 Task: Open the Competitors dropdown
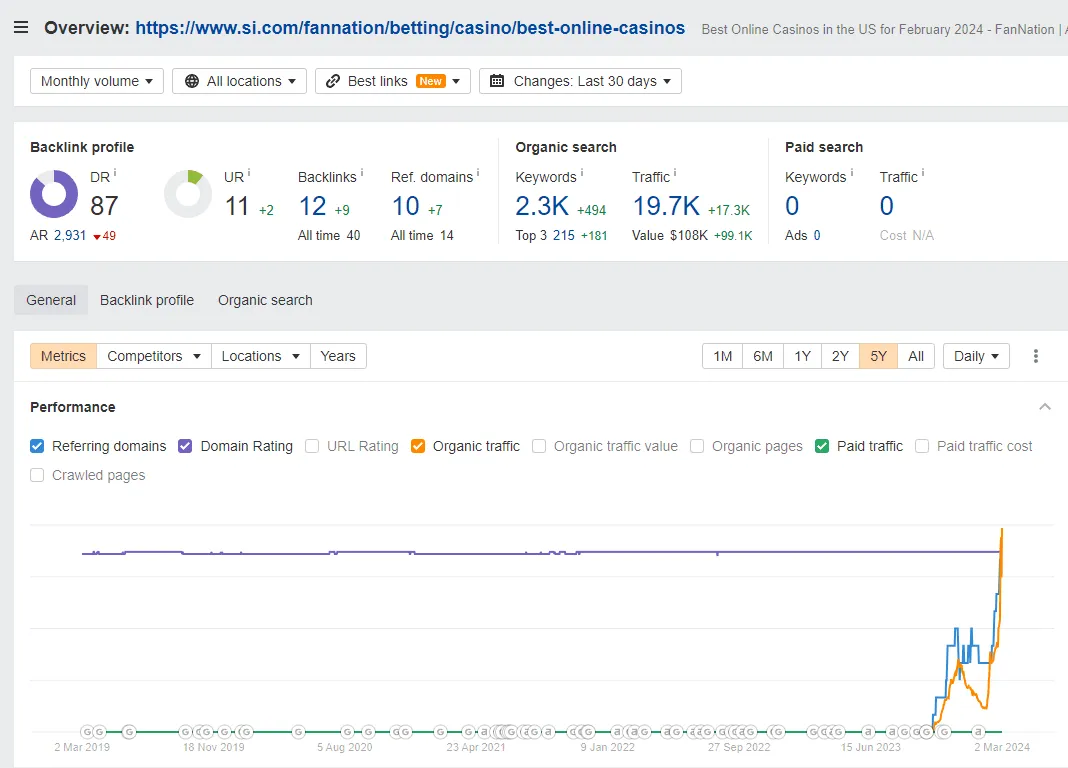tap(153, 356)
